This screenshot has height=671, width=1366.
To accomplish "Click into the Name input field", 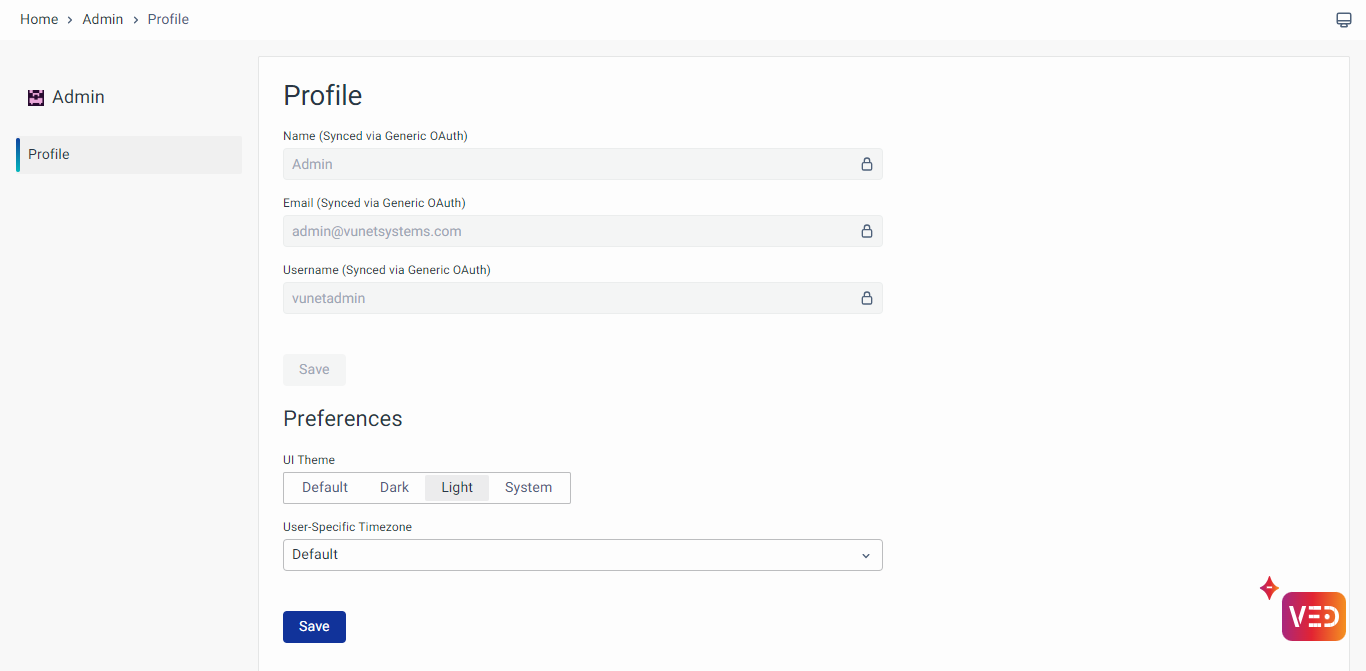I will [570, 164].
